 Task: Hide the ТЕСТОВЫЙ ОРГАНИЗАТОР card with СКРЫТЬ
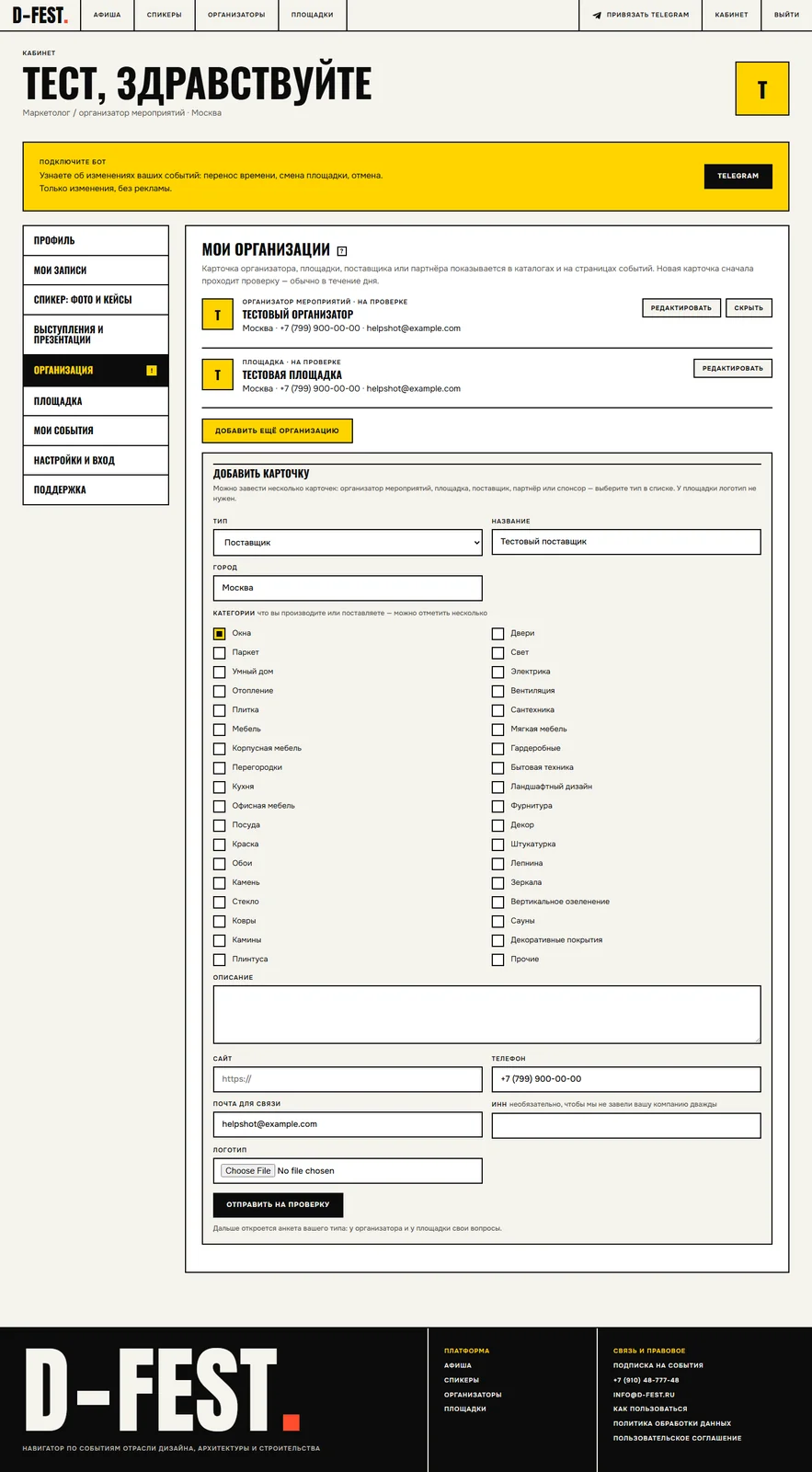749,308
